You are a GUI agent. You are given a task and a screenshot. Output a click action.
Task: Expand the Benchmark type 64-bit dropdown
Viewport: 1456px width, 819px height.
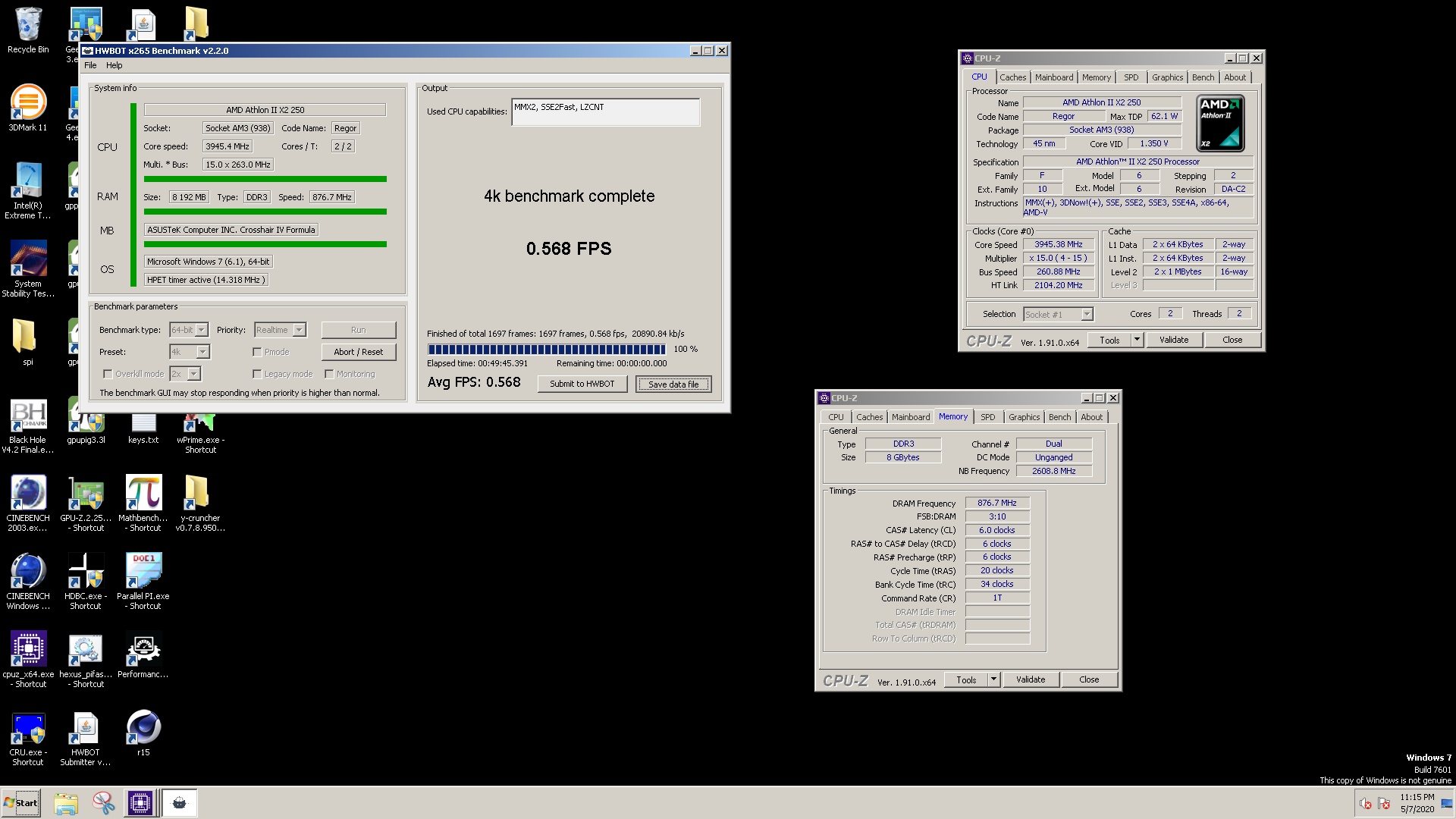coord(202,330)
